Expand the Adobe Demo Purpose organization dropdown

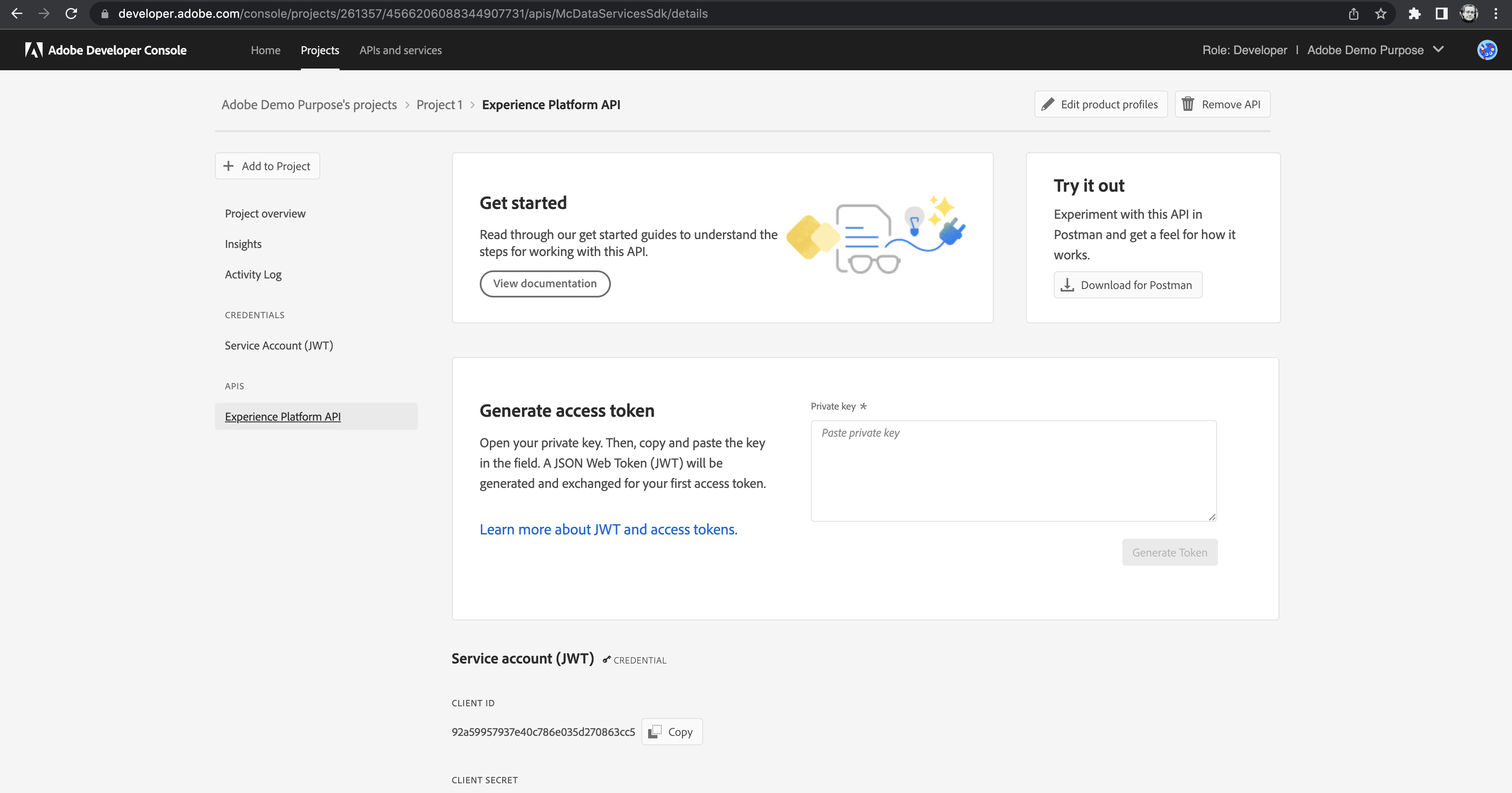[1438, 50]
